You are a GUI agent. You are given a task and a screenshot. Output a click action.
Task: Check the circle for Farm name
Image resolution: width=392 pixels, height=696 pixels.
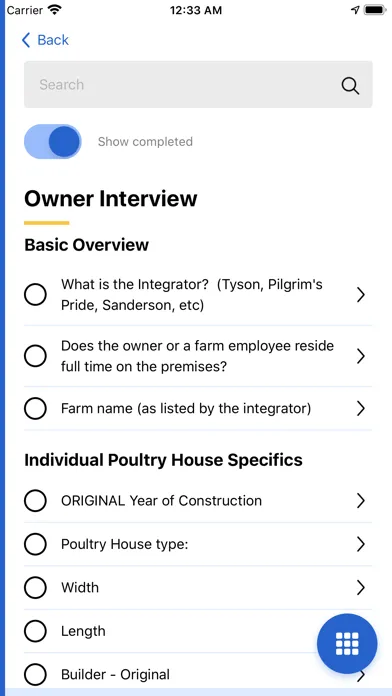click(x=35, y=408)
